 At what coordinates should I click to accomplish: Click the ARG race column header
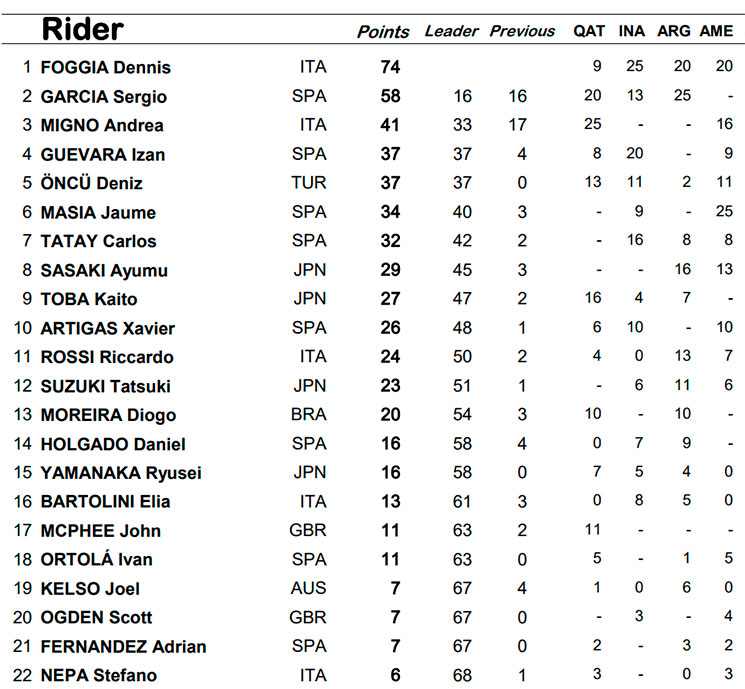[x=674, y=31]
